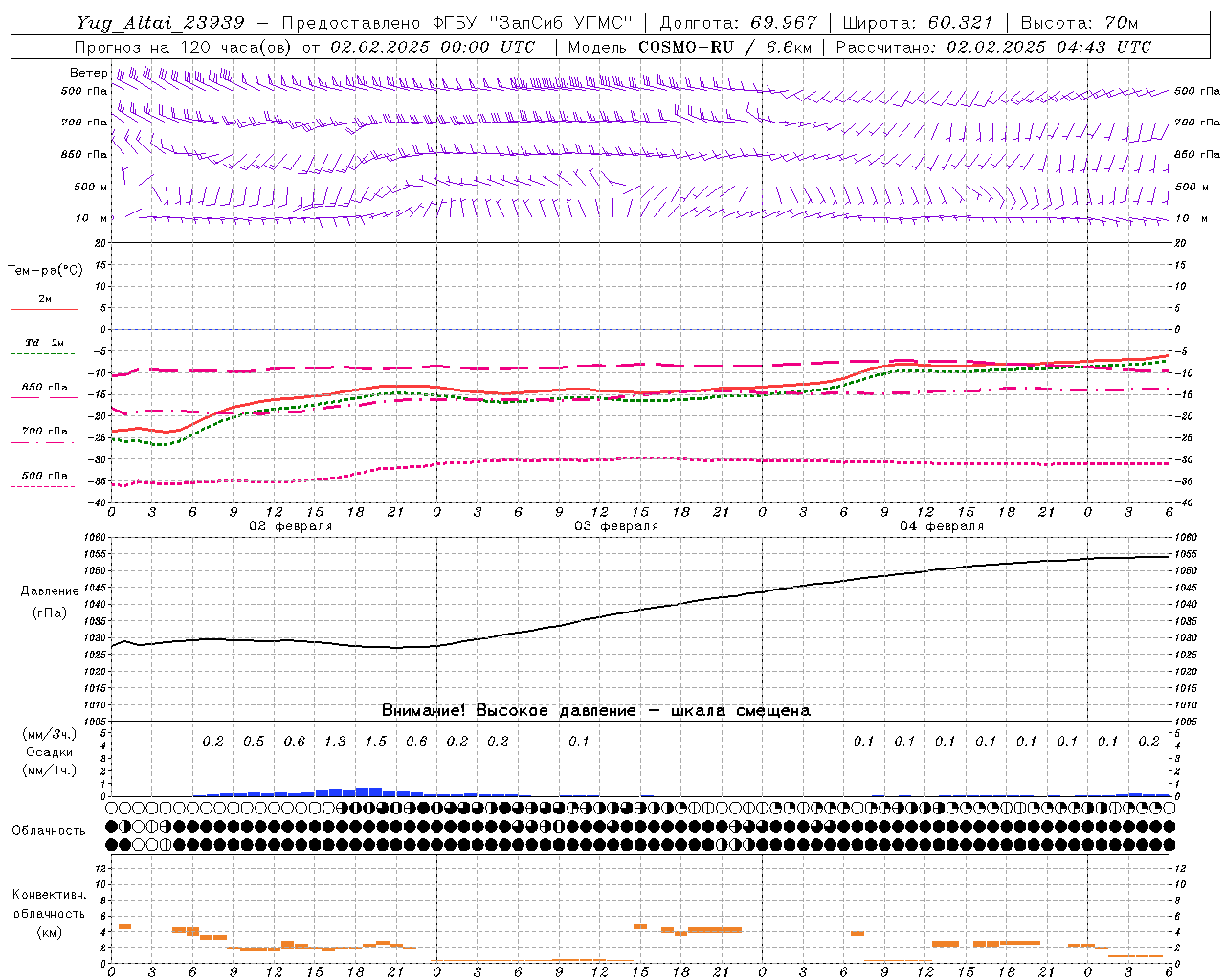Click the warning 'Внимание! Высокое давление — шкала смещена'

coord(595,711)
